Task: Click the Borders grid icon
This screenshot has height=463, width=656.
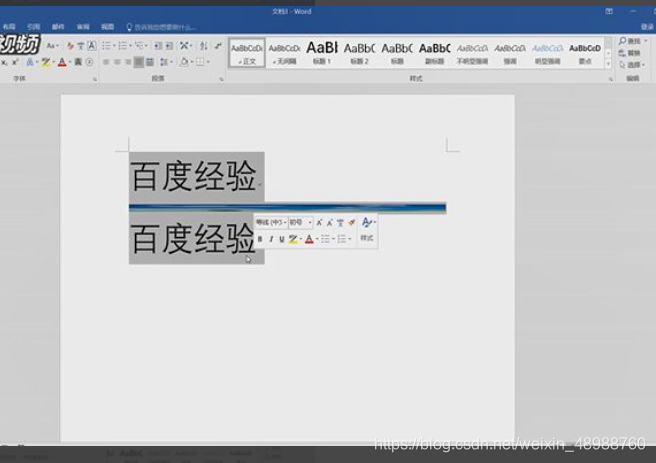Action: [x=200, y=62]
